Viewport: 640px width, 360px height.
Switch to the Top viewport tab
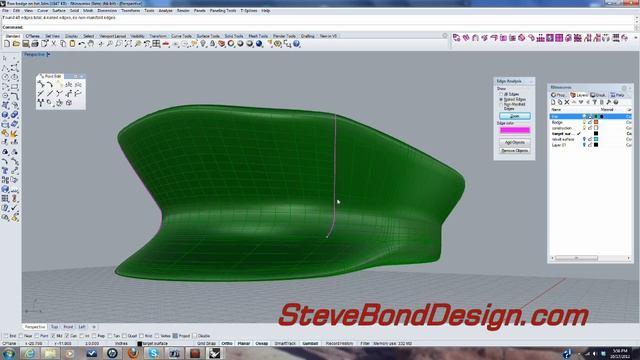(54, 327)
